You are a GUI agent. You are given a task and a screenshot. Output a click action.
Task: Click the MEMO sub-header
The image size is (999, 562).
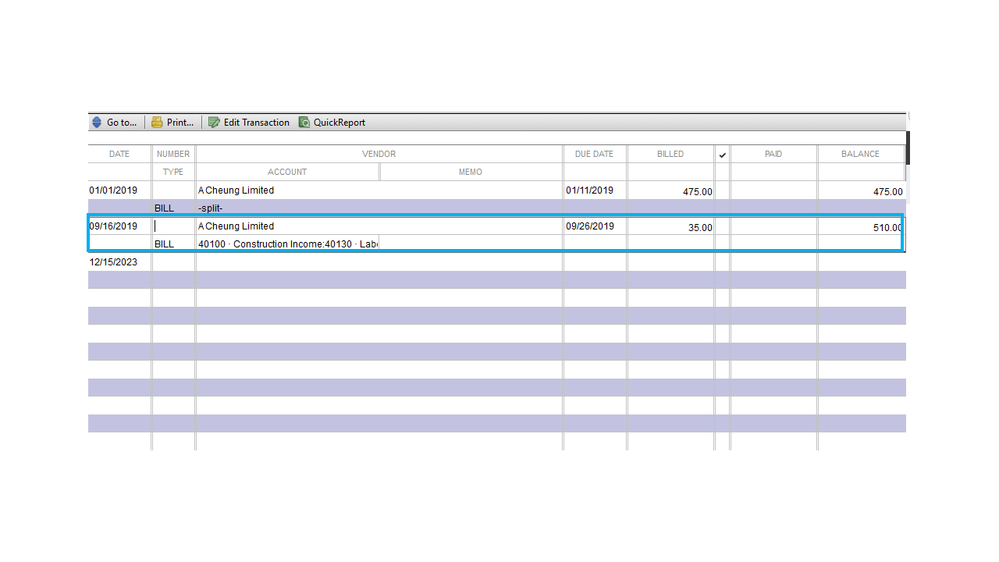coord(470,172)
